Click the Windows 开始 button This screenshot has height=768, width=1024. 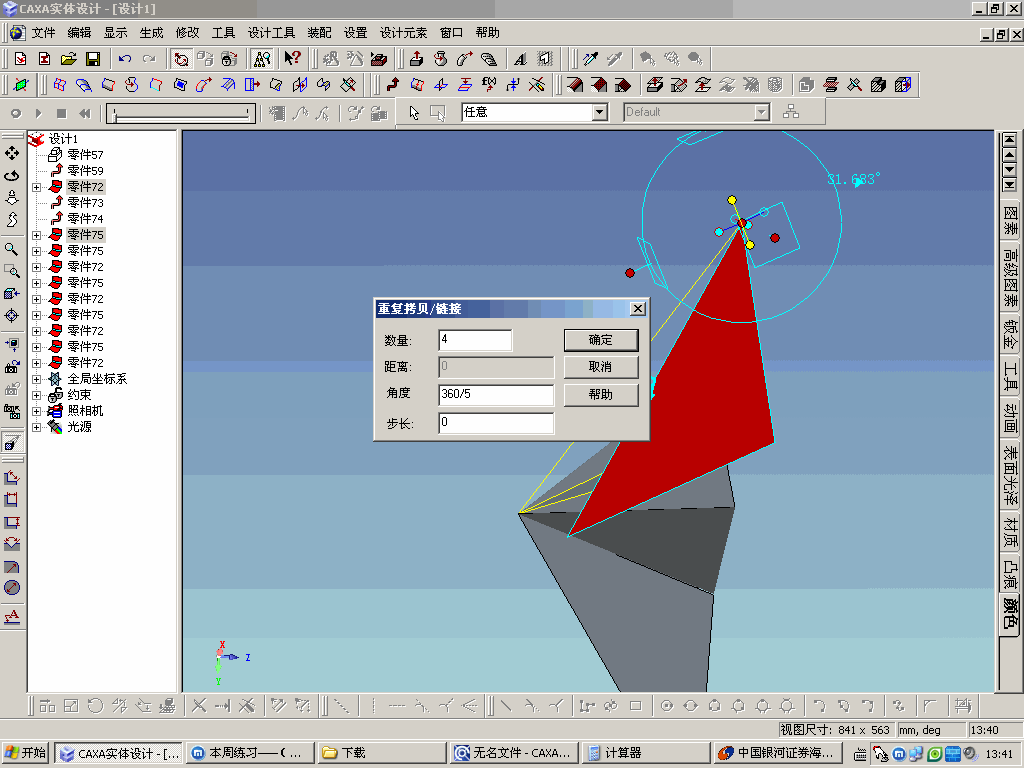click(x=26, y=753)
